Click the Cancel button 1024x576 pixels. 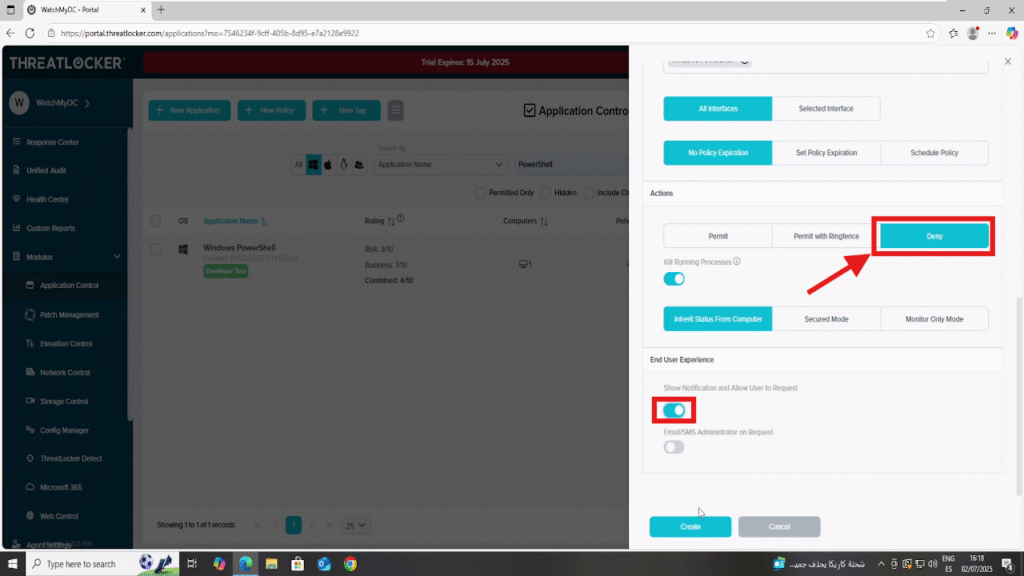tap(779, 526)
